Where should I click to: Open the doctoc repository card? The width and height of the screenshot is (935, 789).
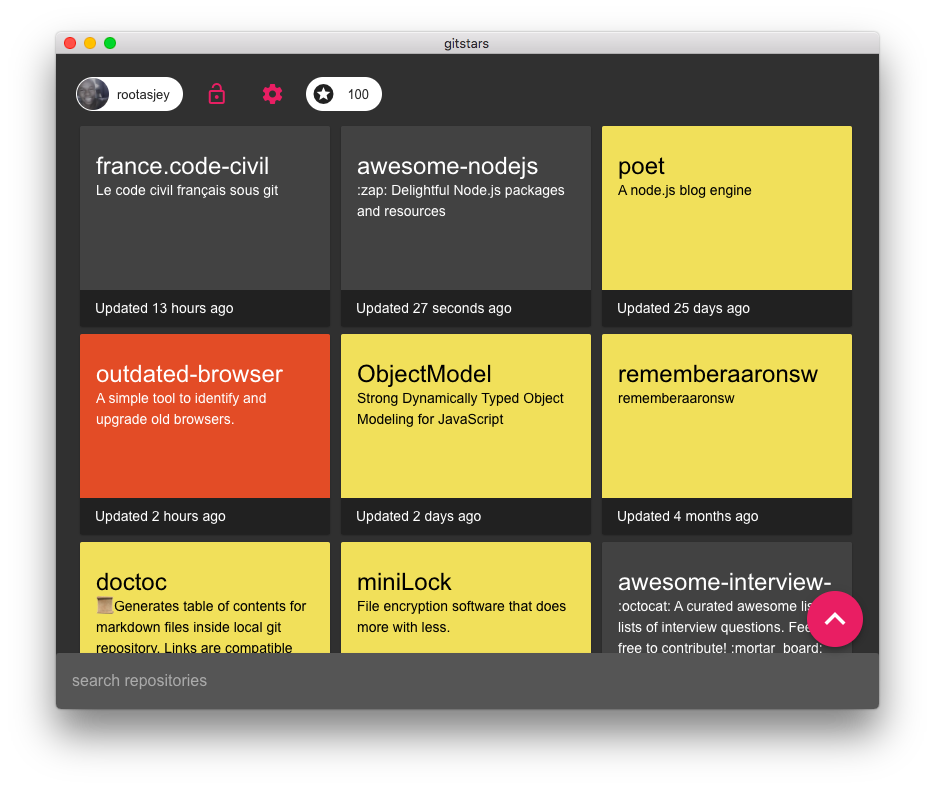(205, 598)
